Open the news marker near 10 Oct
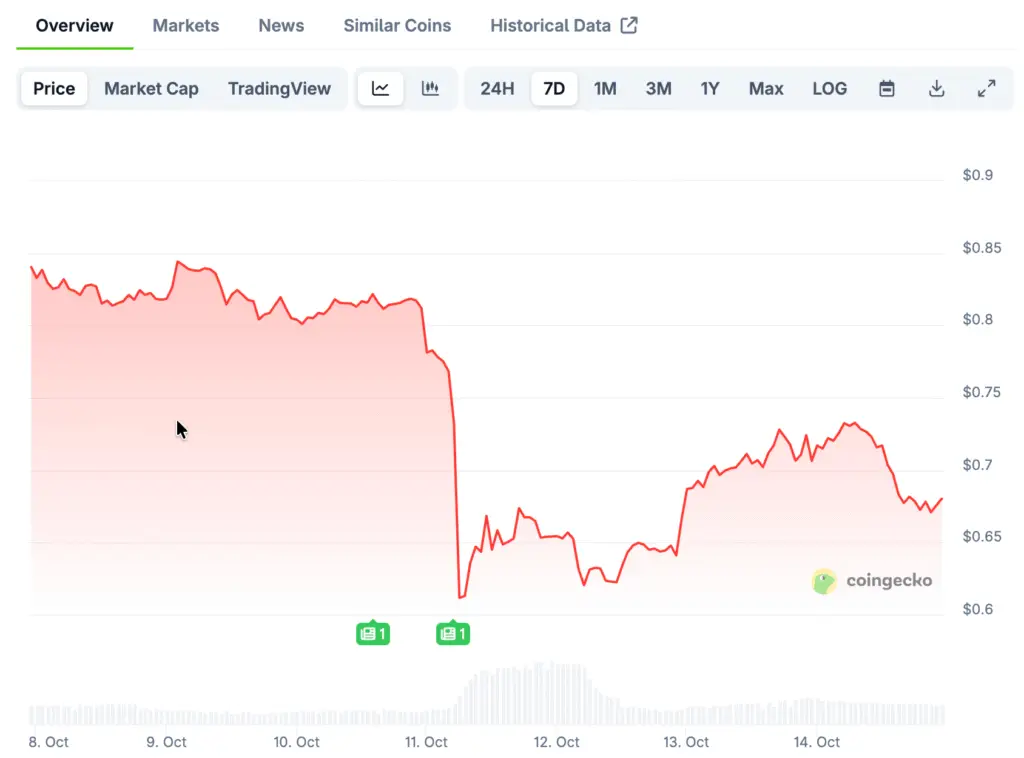1024x758 pixels. click(373, 633)
